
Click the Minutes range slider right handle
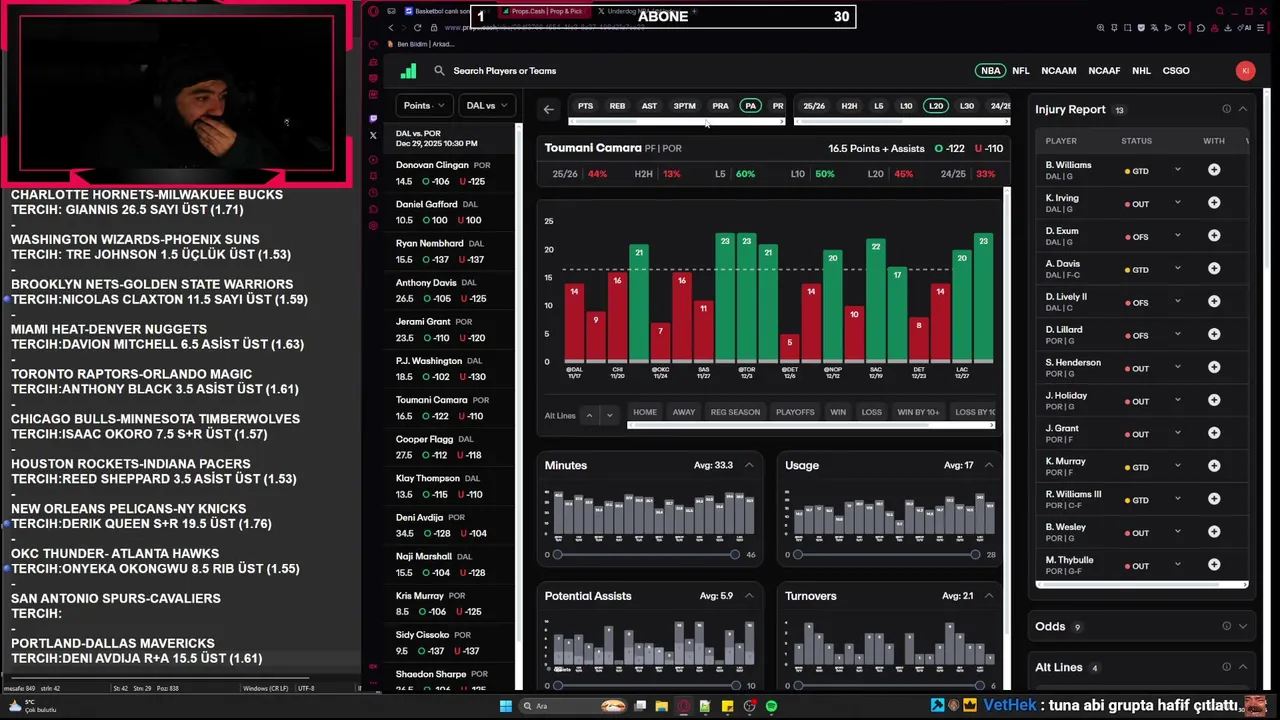coord(735,555)
